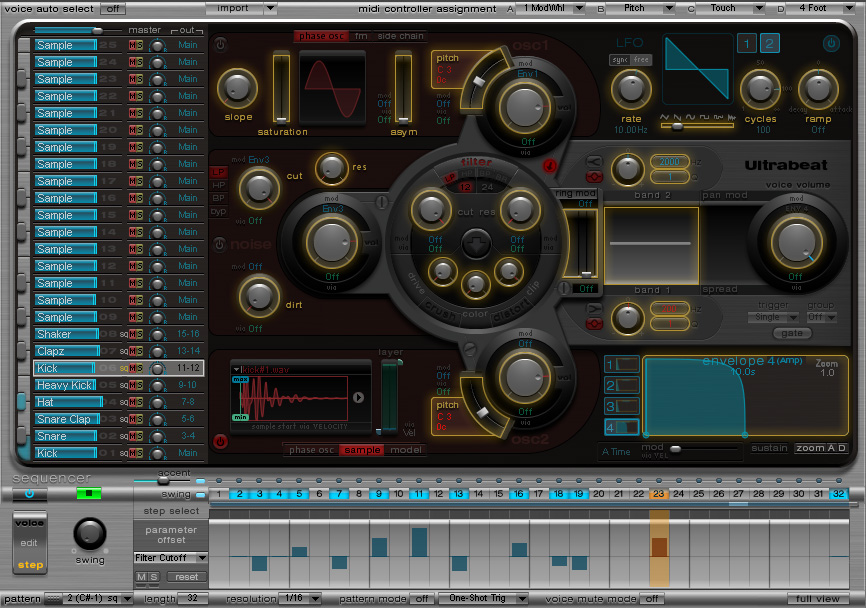Click the green sequencer play button
Image resolution: width=866 pixels, height=608 pixels.
click(89, 493)
